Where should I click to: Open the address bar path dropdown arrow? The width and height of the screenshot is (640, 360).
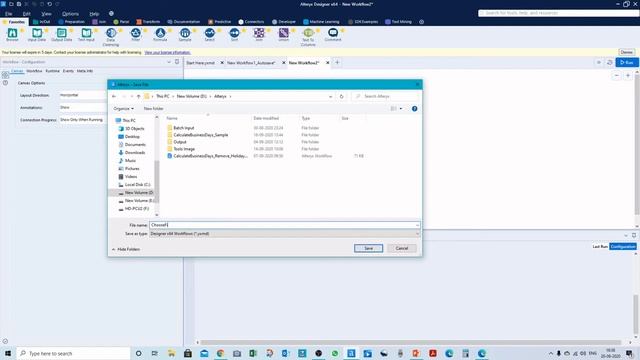pyautogui.click(x=330, y=96)
